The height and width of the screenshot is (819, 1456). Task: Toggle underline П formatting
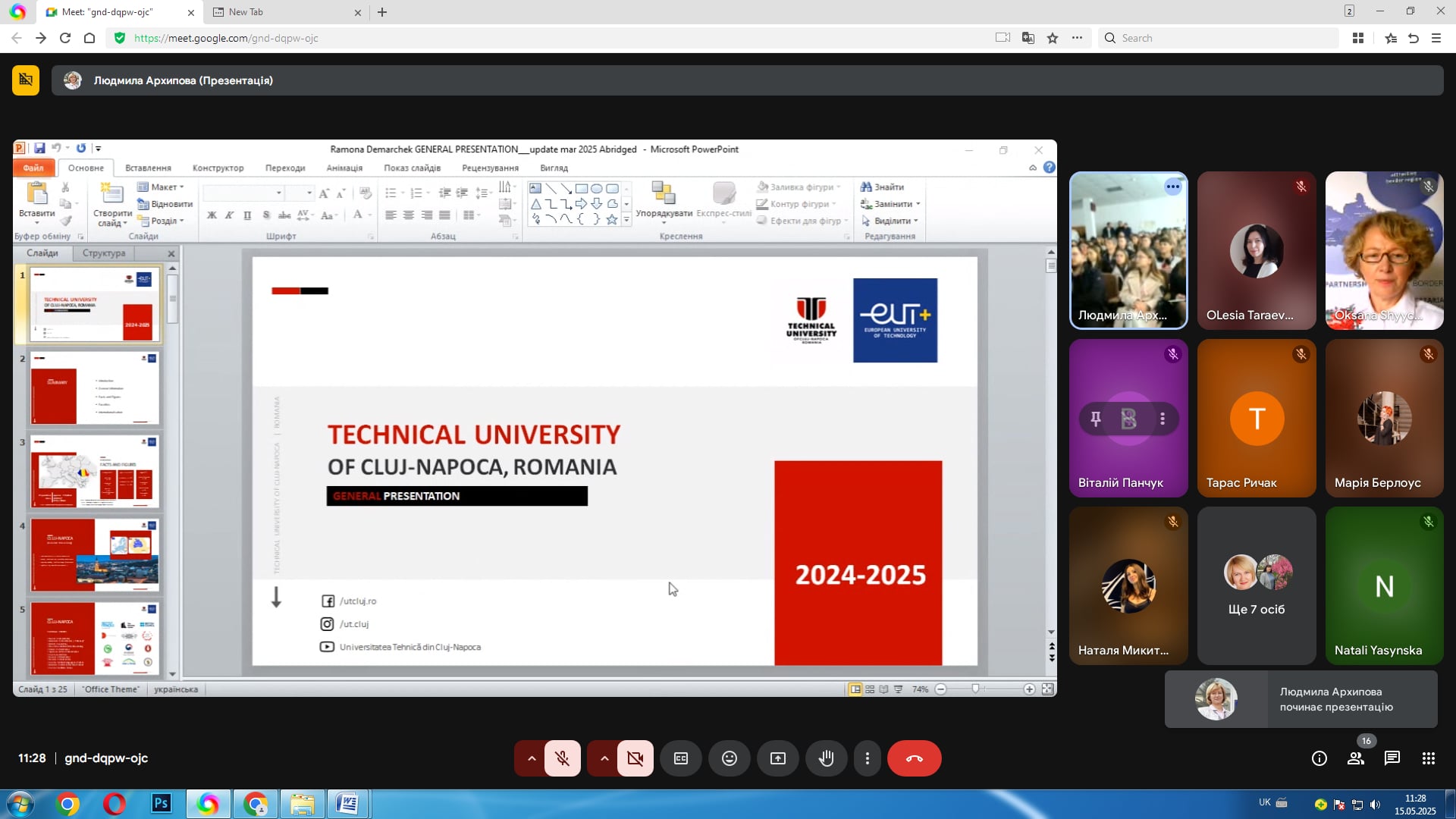247,215
